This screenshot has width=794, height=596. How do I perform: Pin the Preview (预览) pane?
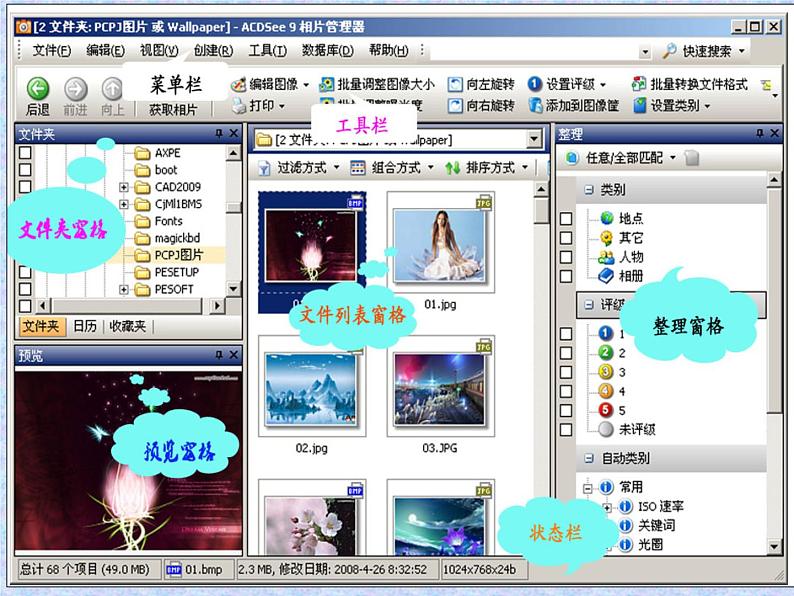tap(219, 355)
